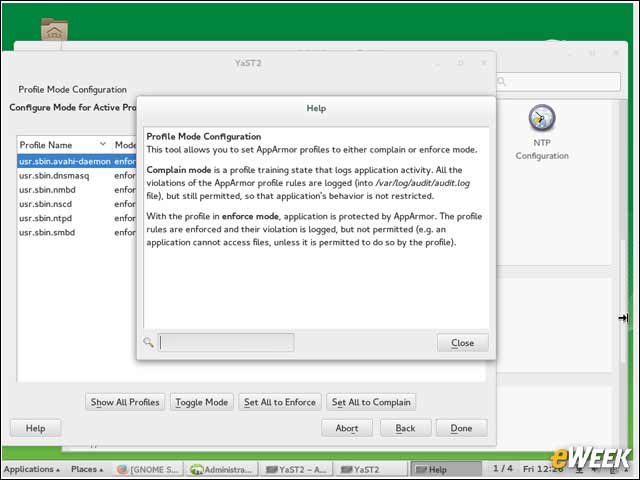
Task: Click the Help search input field
Action: click(x=226, y=342)
